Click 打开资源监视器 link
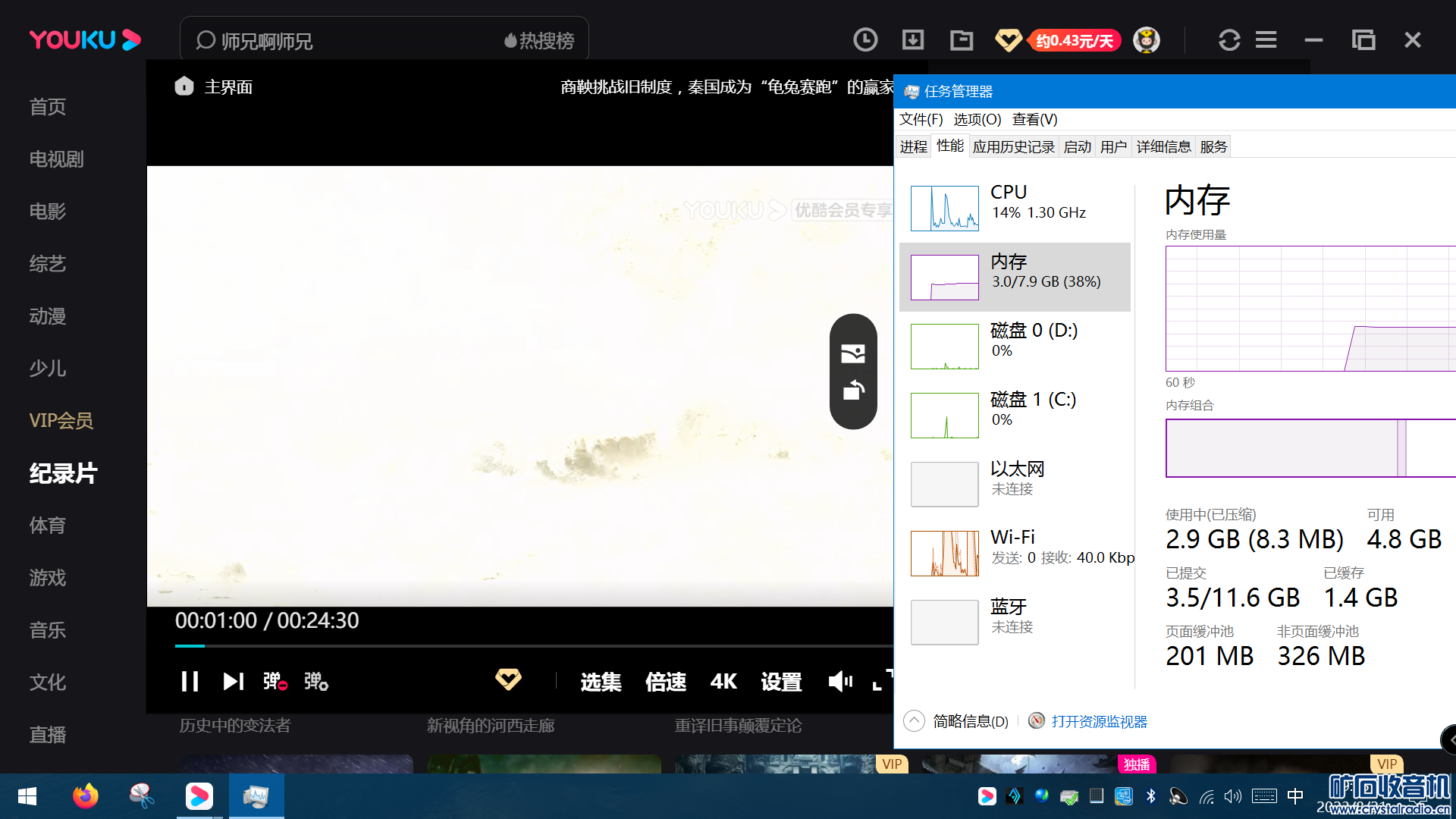The image size is (1456, 819). pyautogui.click(x=1099, y=721)
